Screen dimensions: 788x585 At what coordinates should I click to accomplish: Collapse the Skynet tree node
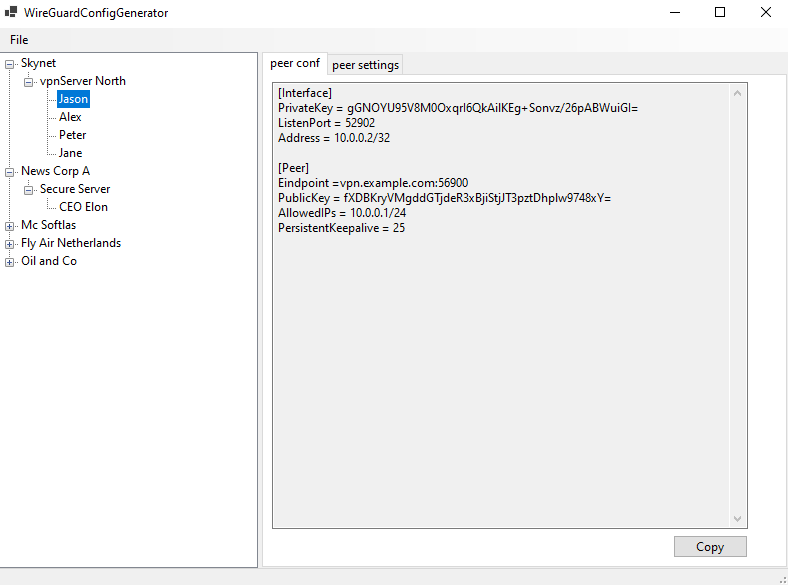[x=10, y=64]
